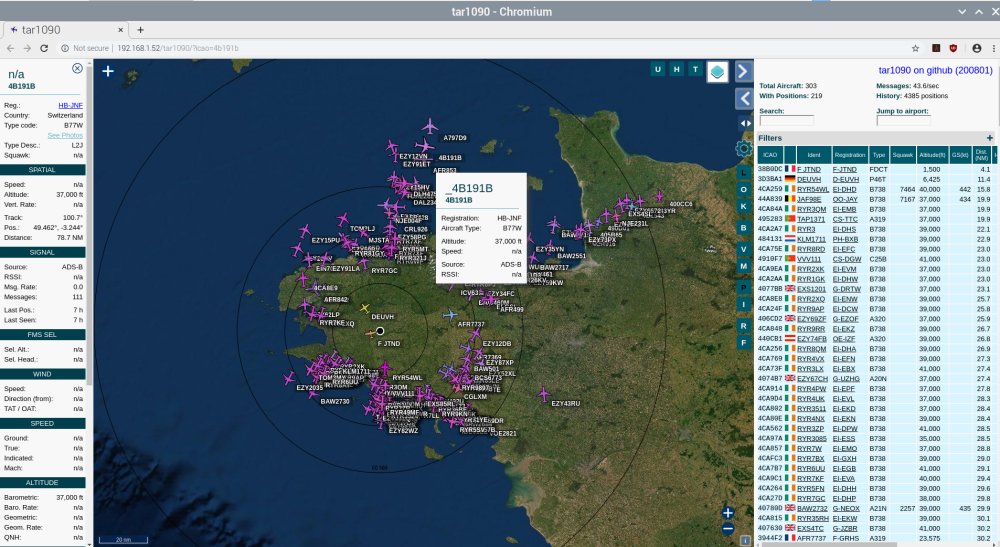Toggle the B map option button
Viewport: 1000px width, 547px height.
point(744,228)
